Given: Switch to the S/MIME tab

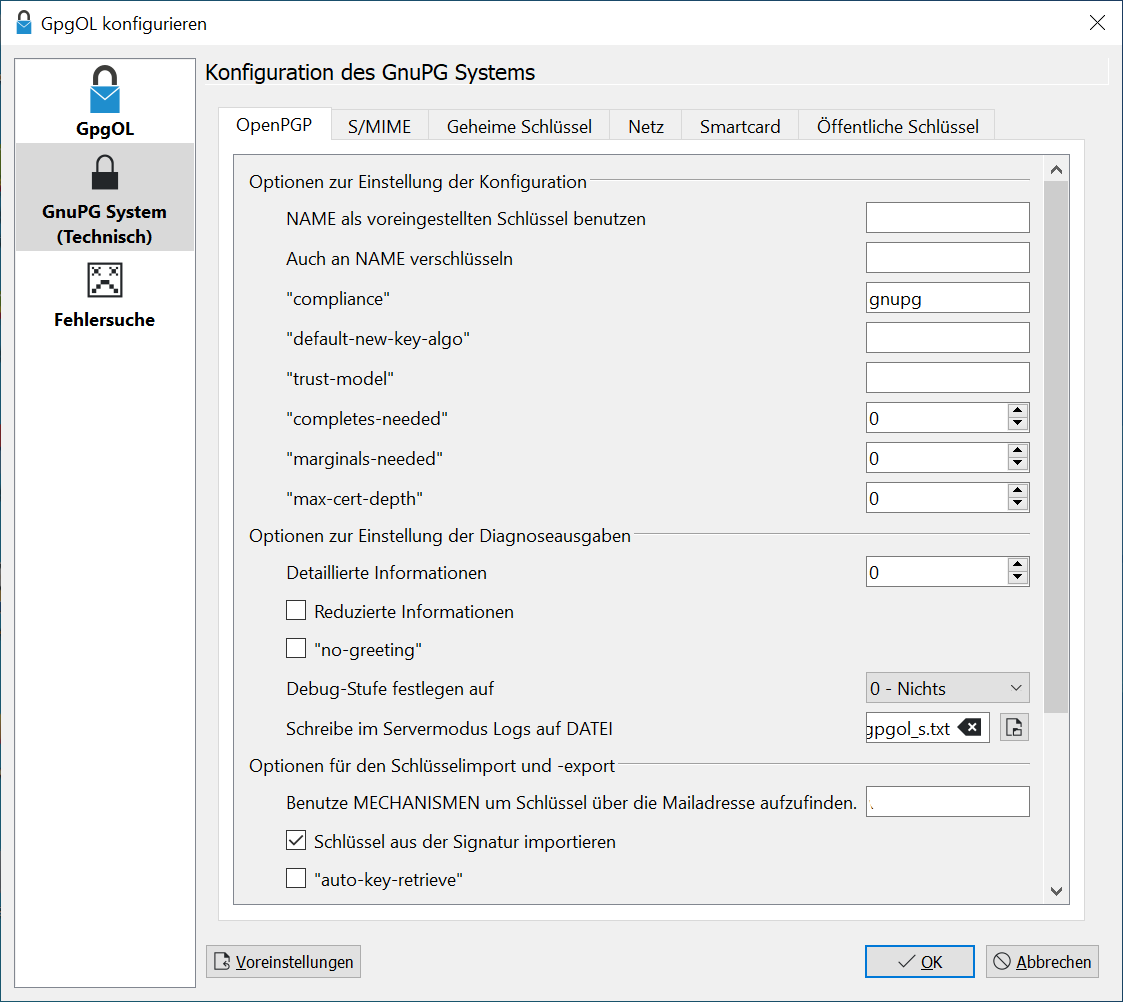Looking at the screenshot, I should 379,127.
